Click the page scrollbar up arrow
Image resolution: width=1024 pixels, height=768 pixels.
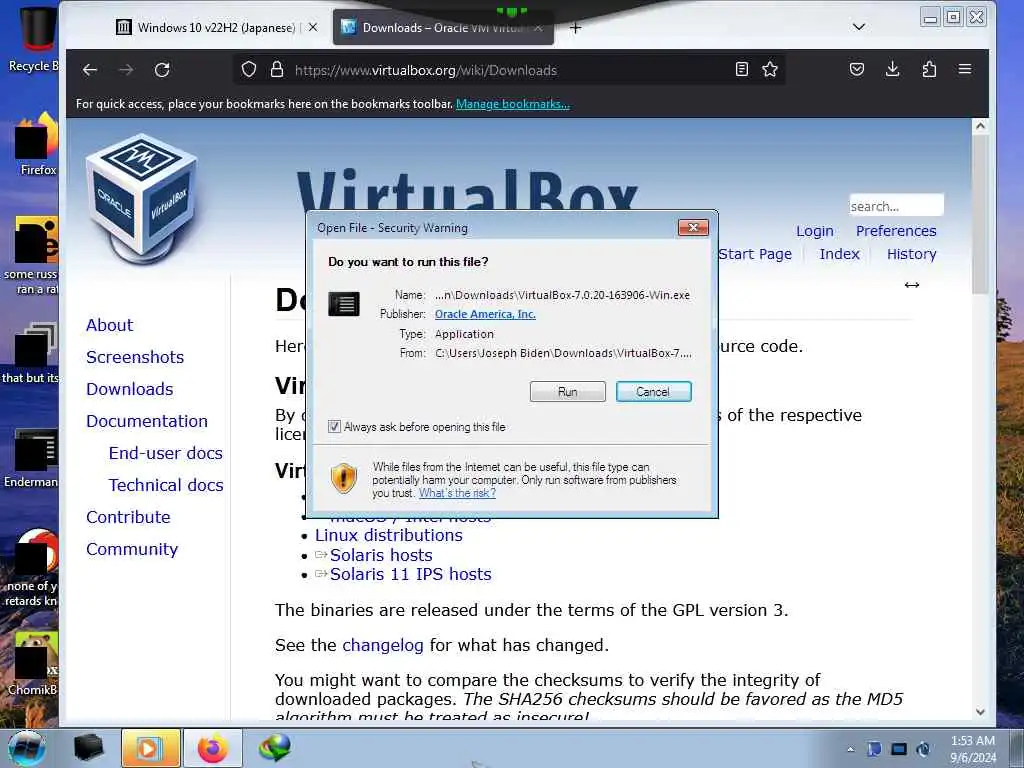980,127
